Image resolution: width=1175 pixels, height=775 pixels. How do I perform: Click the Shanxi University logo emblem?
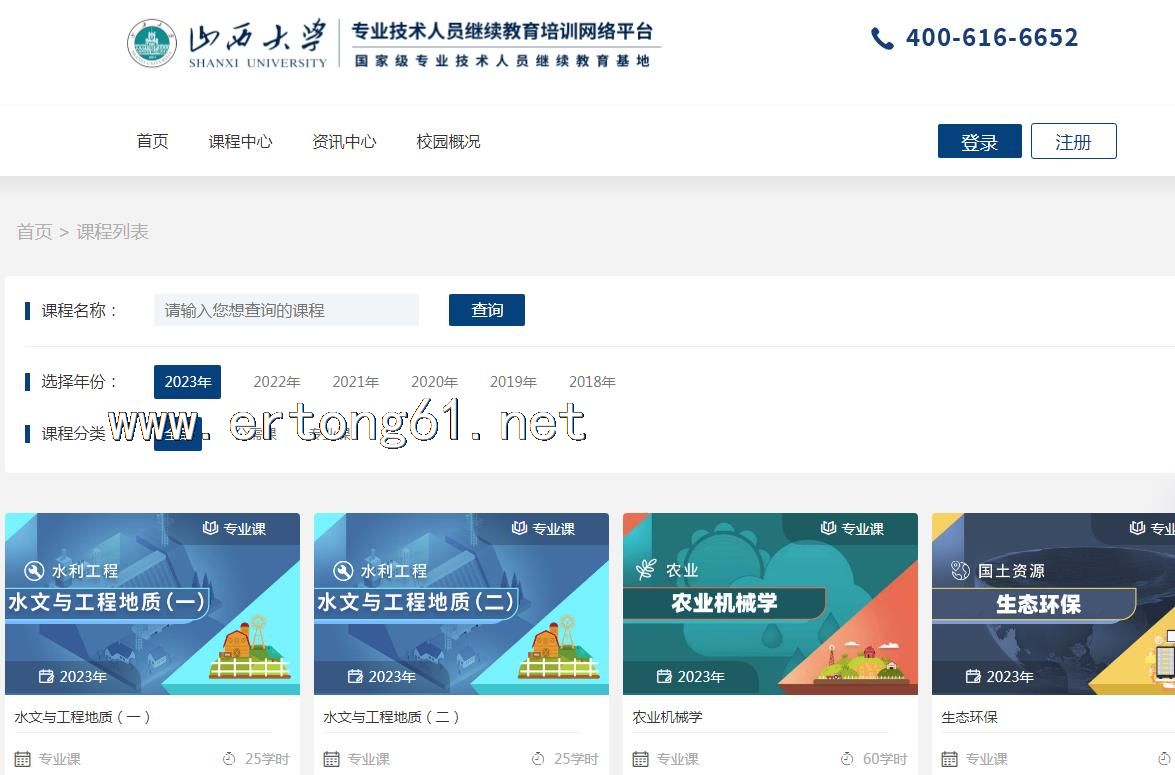pyautogui.click(x=152, y=43)
